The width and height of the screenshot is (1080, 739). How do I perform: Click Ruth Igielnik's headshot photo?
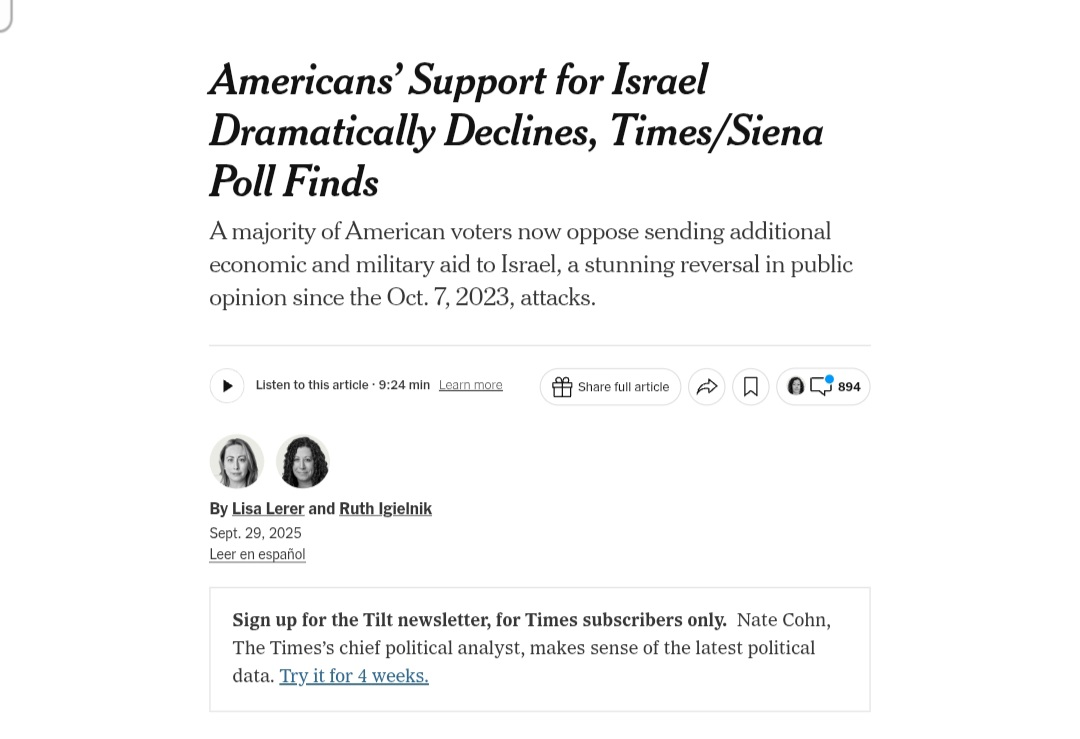tap(303, 461)
